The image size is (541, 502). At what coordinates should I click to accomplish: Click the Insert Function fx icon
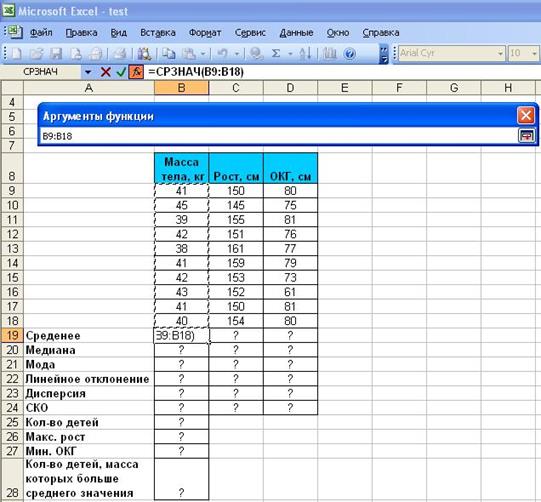coord(136,72)
